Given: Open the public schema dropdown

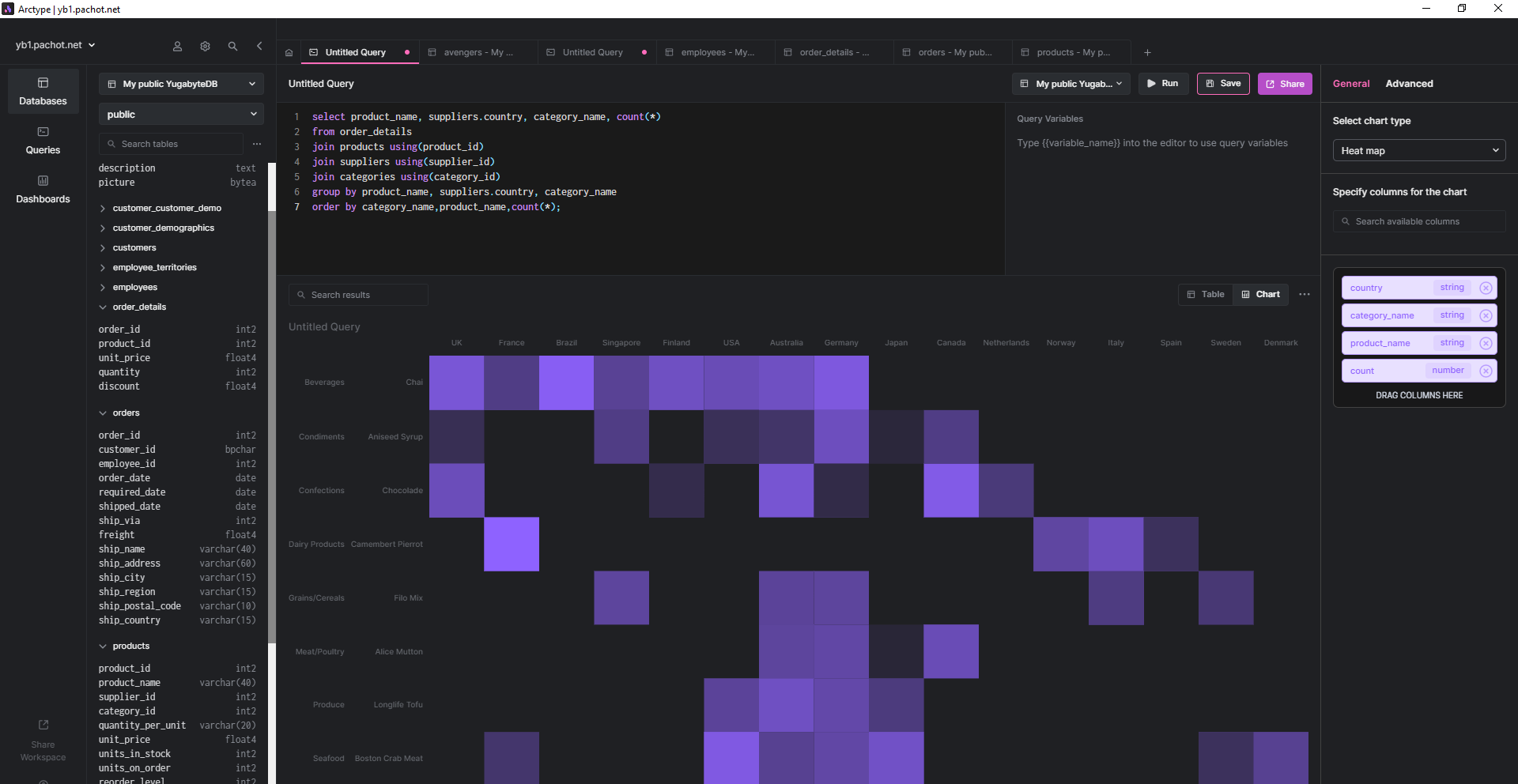Looking at the screenshot, I should (x=181, y=115).
